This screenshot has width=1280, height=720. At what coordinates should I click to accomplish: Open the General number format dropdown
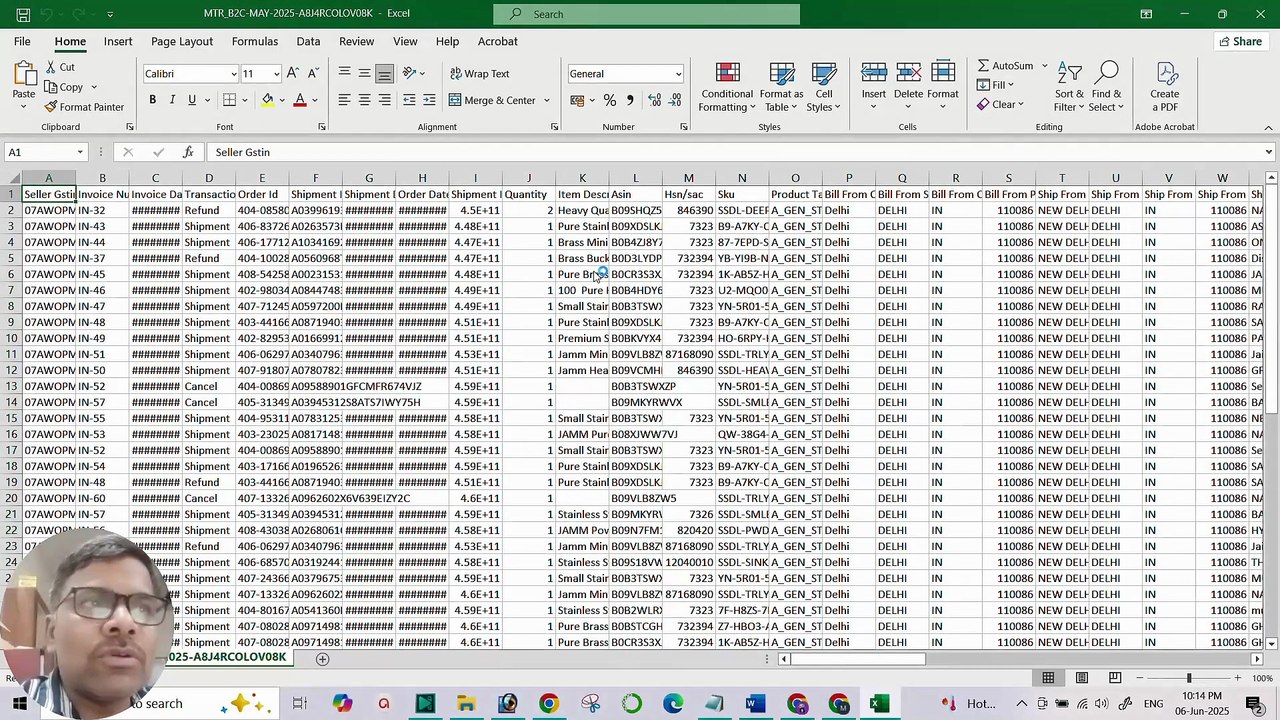tap(678, 74)
